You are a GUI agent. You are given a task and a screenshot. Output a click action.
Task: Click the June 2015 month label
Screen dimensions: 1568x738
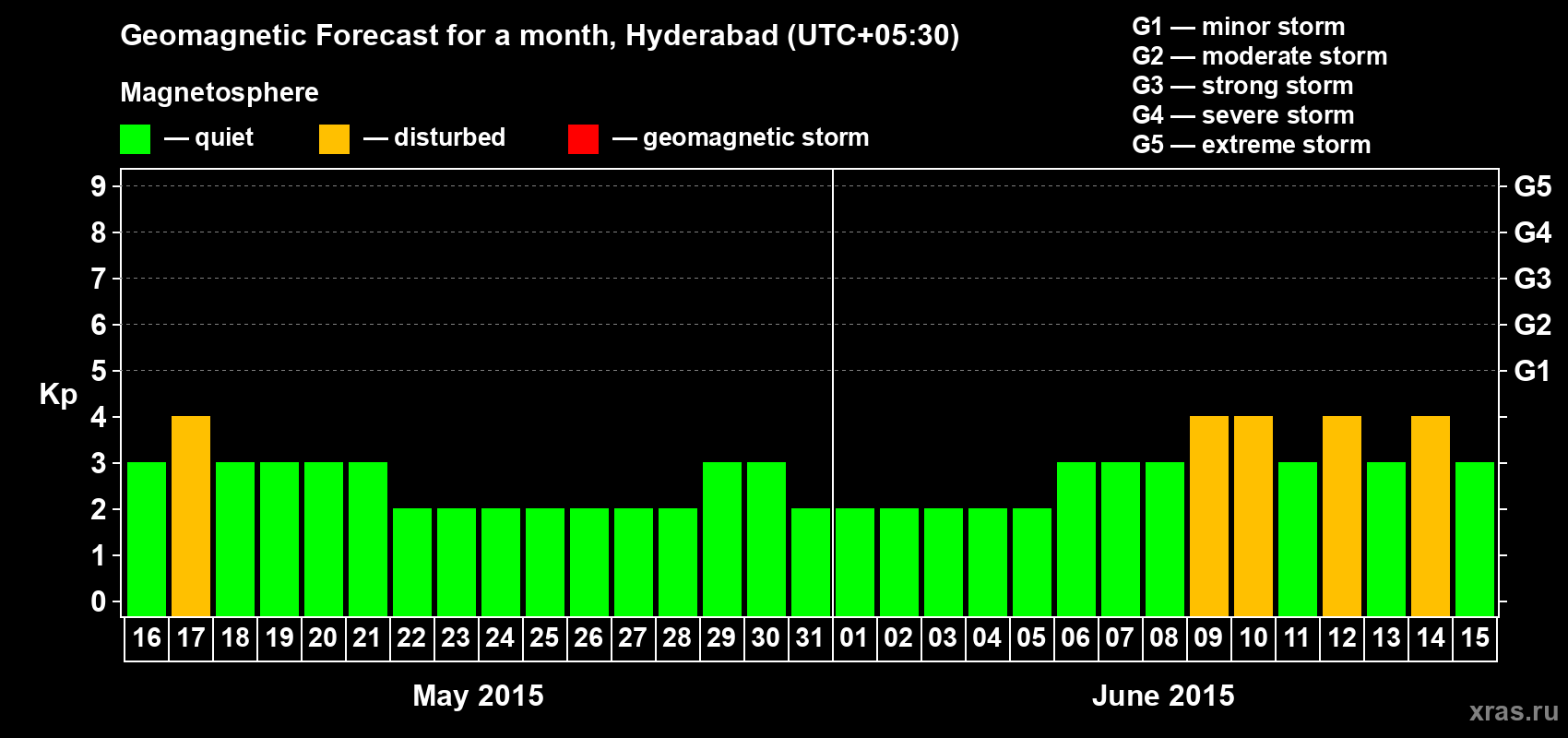(1163, 696)
